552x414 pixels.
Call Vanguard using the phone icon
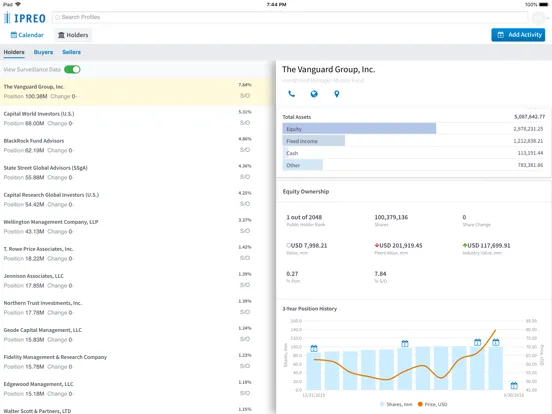(291, 94)
